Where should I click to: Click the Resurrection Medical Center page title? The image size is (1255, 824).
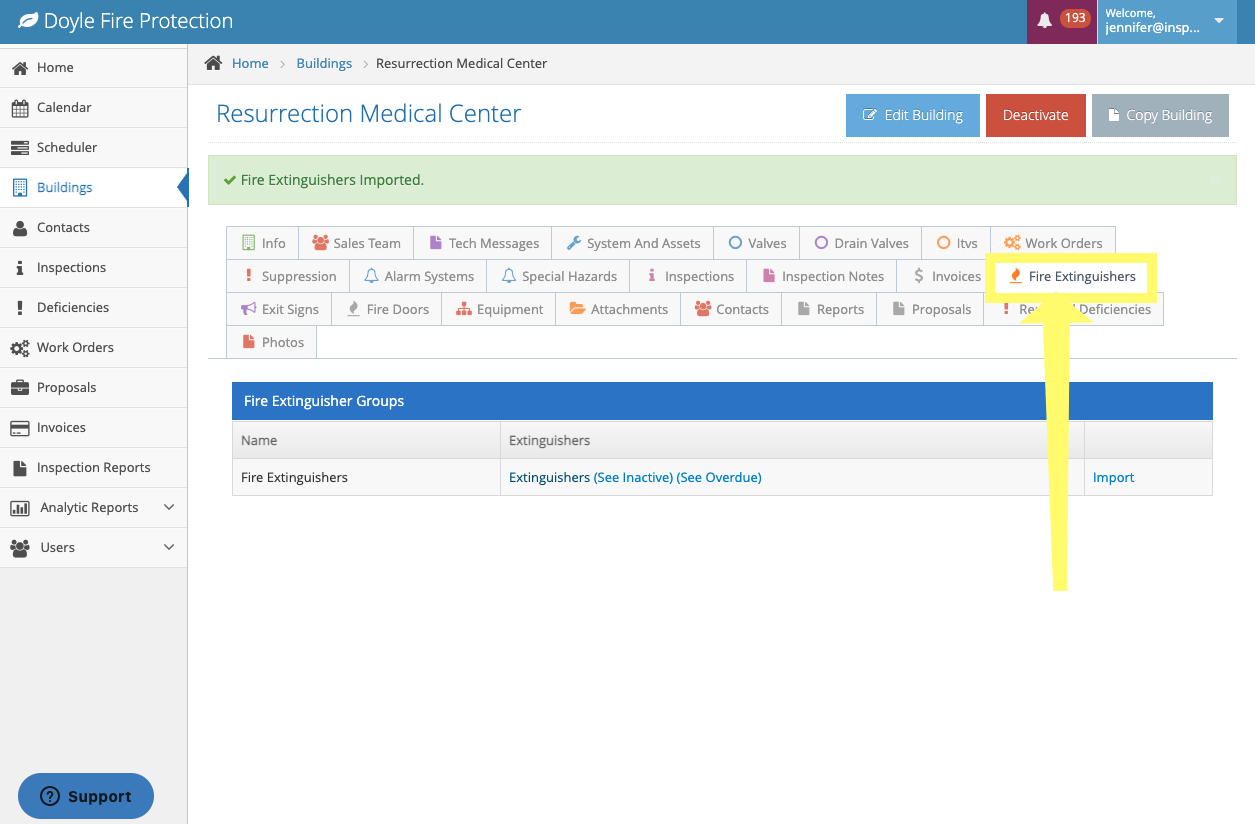click(x=368, y=114)
